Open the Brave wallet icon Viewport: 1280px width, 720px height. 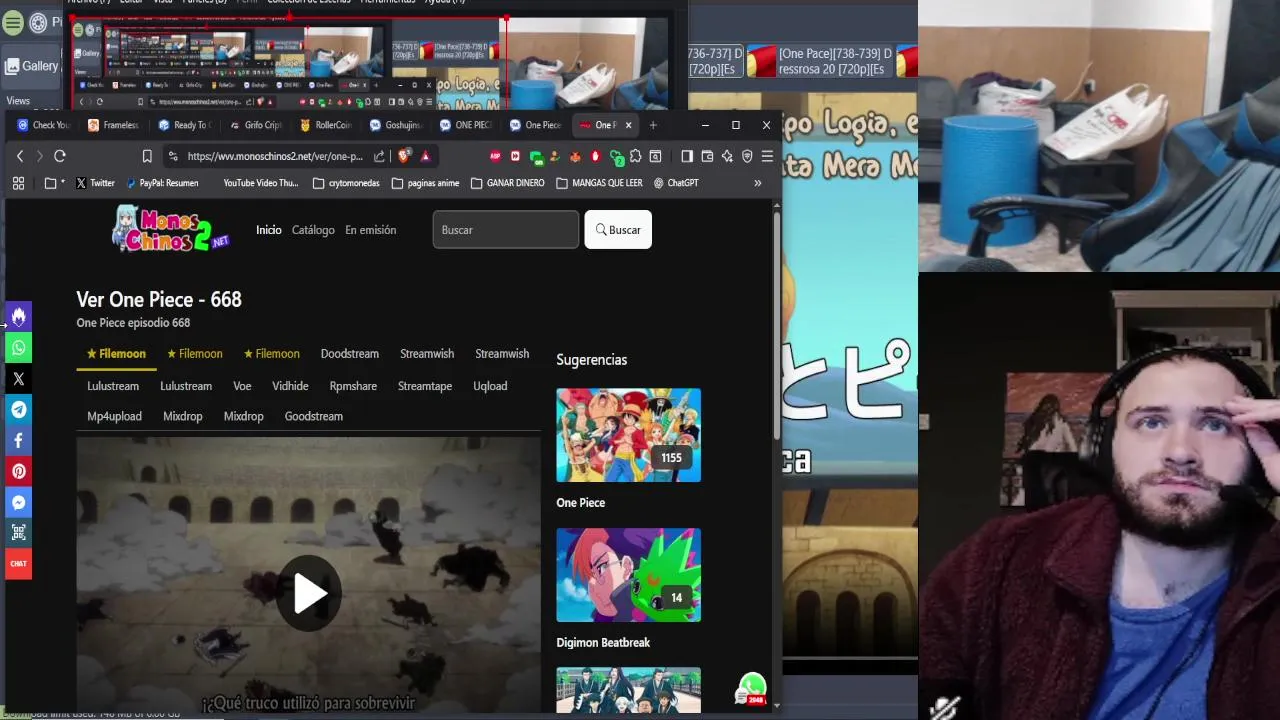pyautogui.click(x=707, y=156)
